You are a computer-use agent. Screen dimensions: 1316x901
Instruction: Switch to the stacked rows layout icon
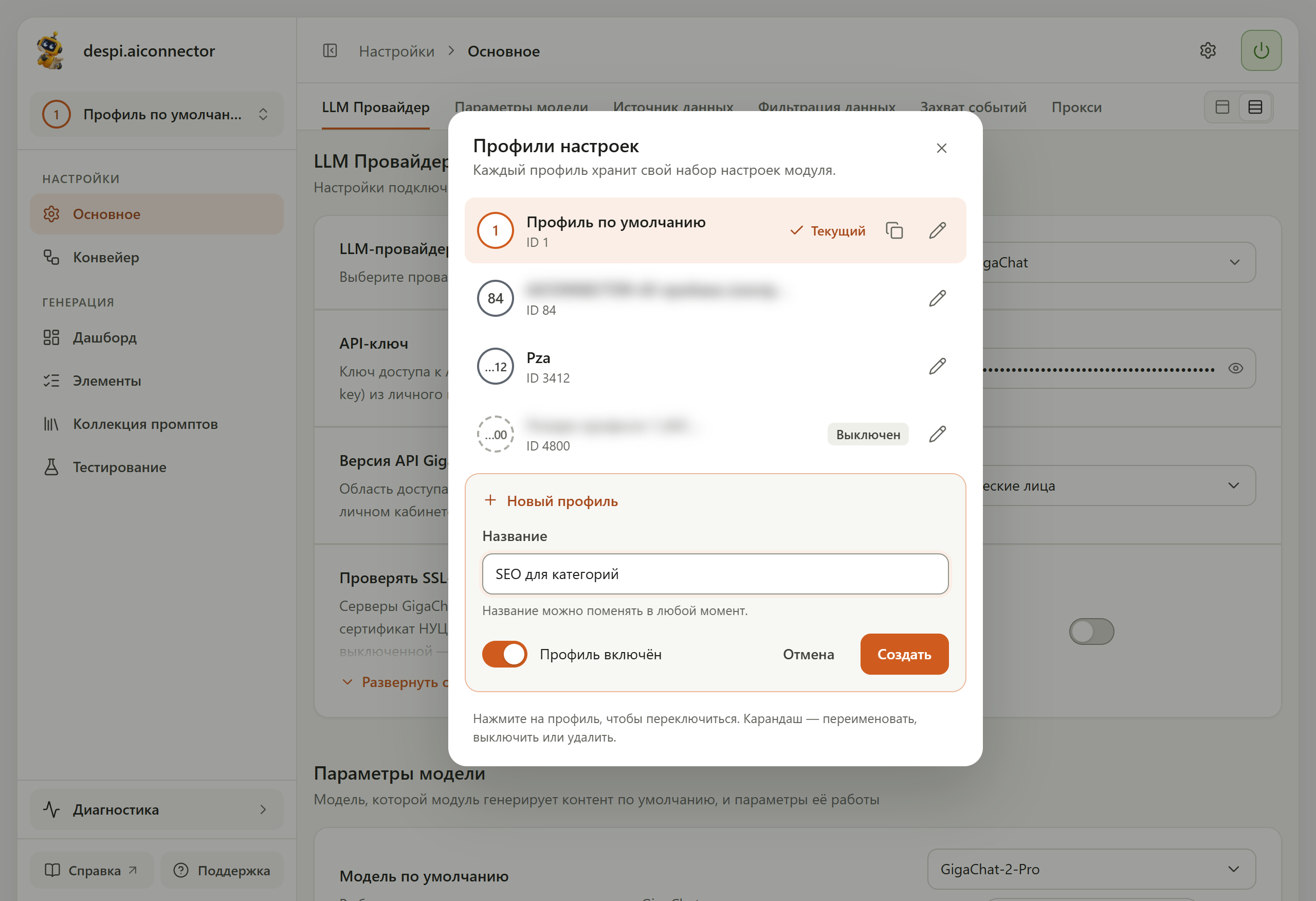(1255, 107)
